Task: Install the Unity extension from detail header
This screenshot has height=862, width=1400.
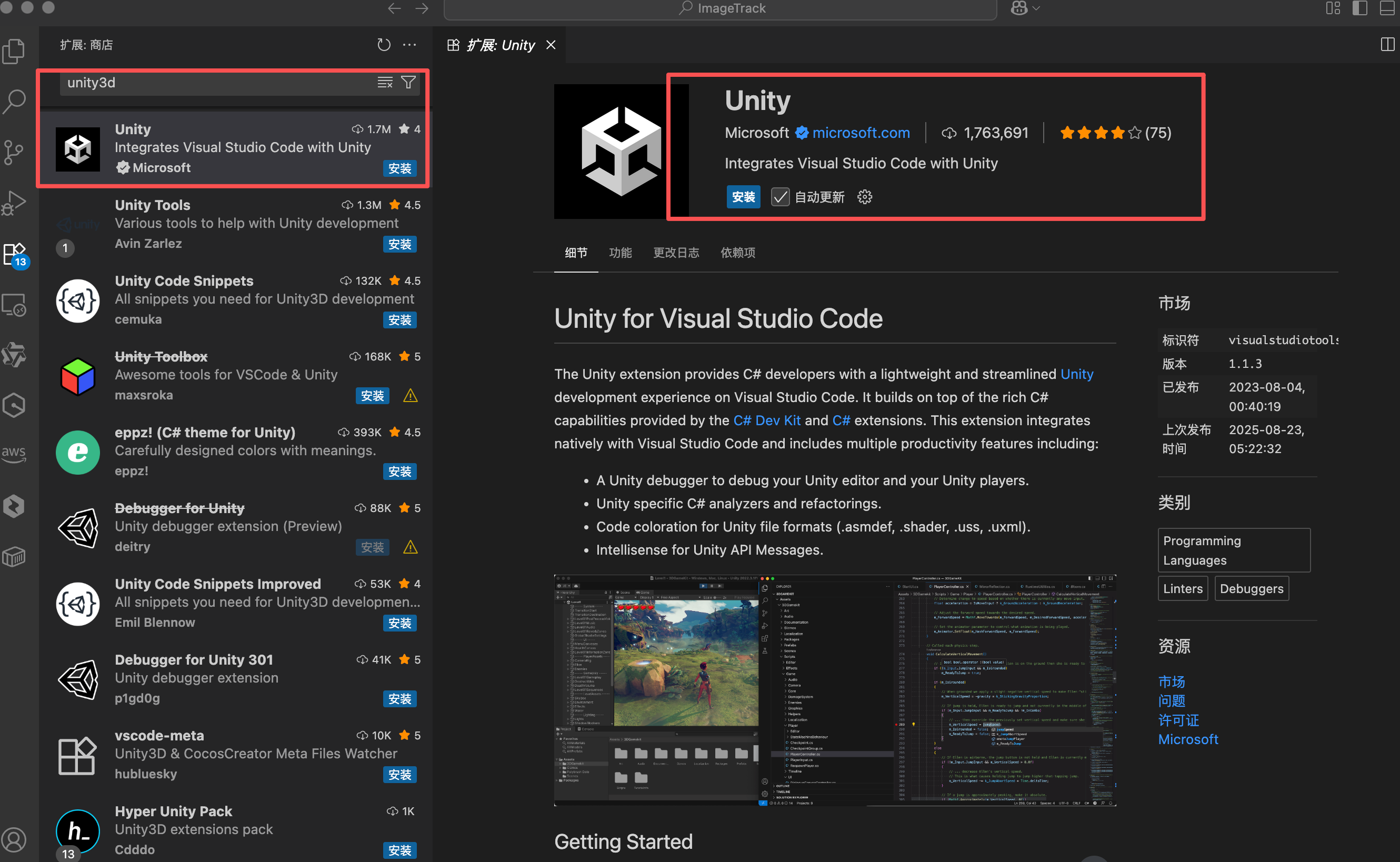Action: point(743,197)
